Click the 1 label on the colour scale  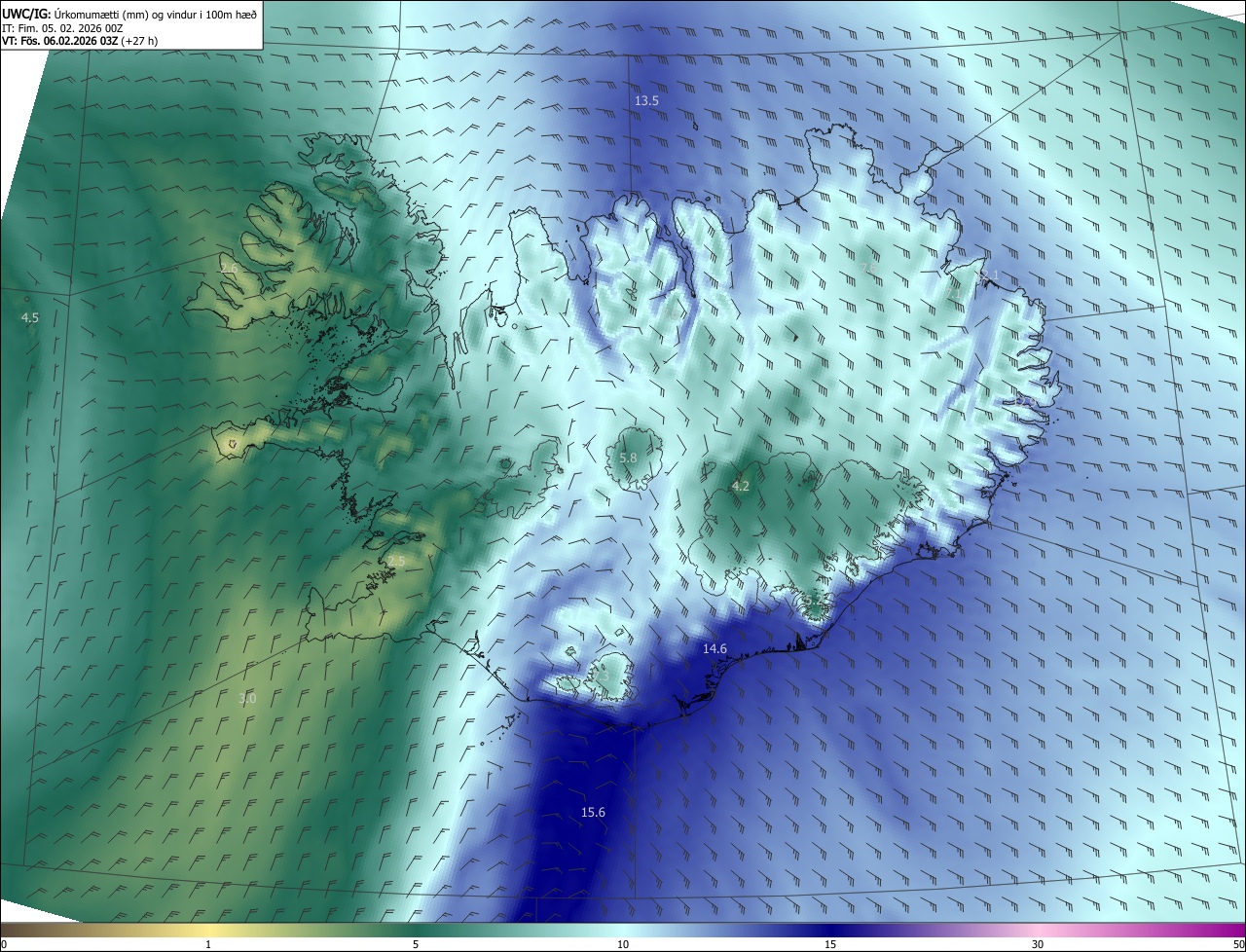(x=208, y=945)
